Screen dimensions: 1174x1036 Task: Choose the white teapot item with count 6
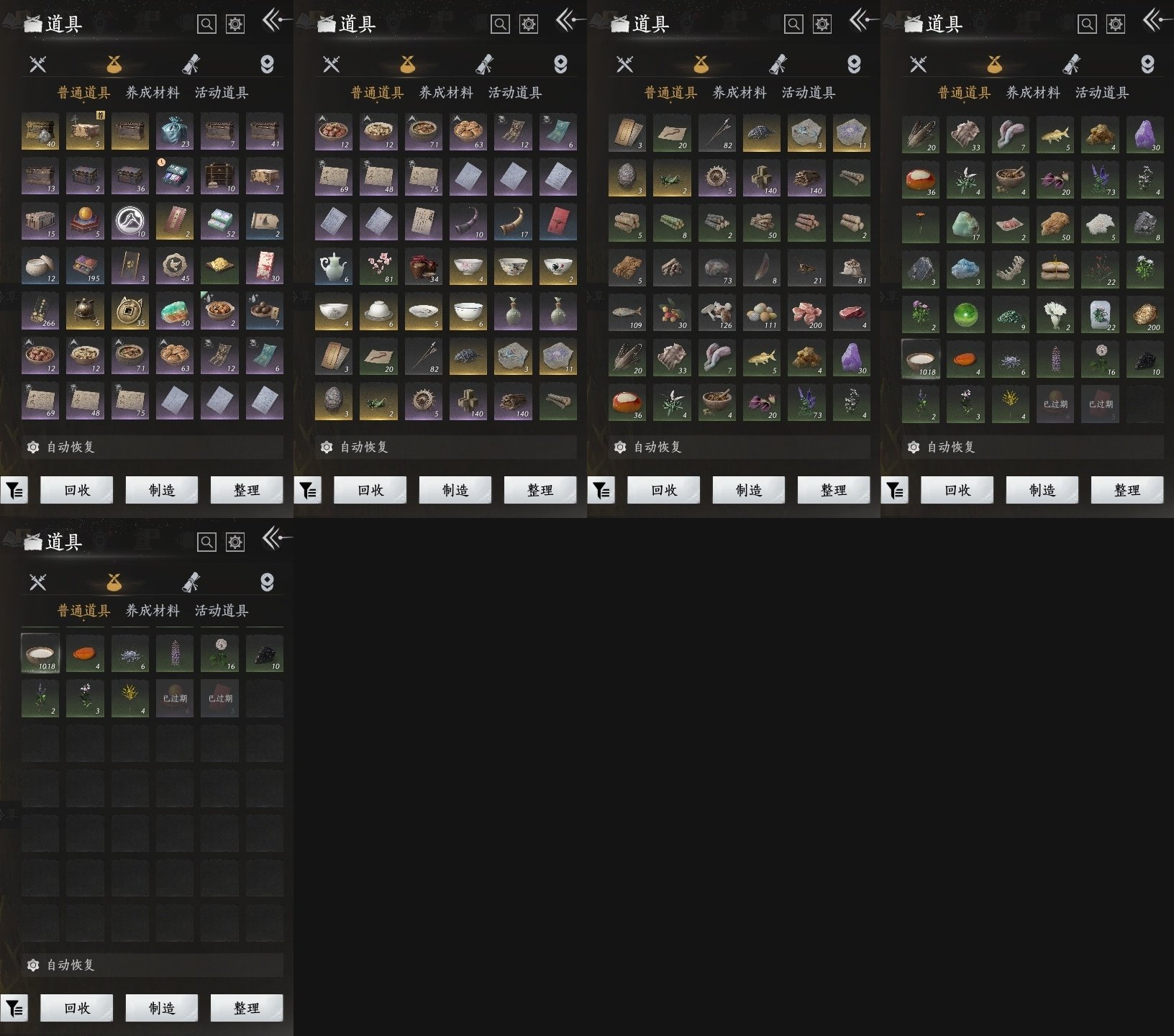point(334,267)
